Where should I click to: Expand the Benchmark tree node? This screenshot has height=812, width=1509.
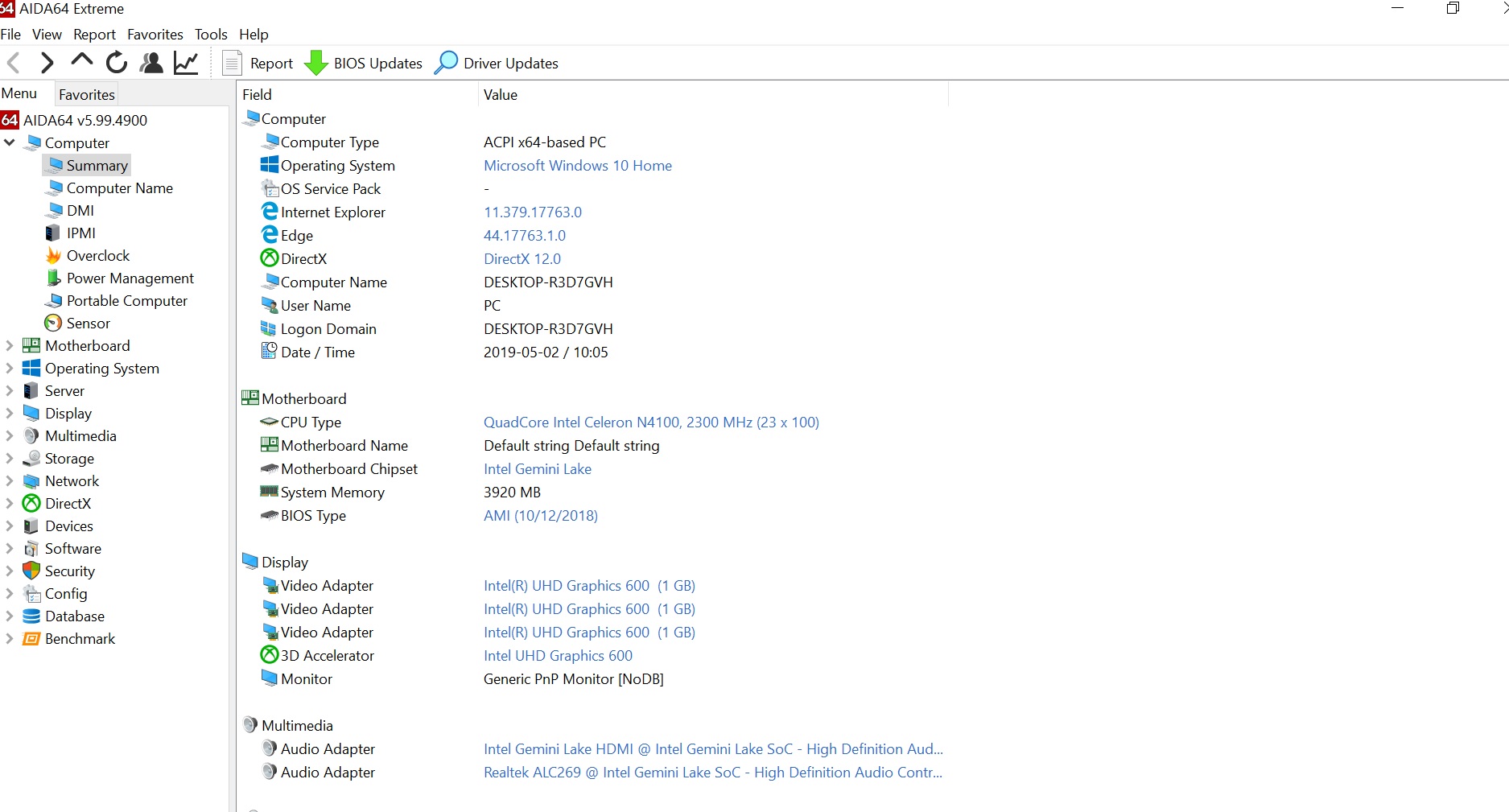[10, 638]
